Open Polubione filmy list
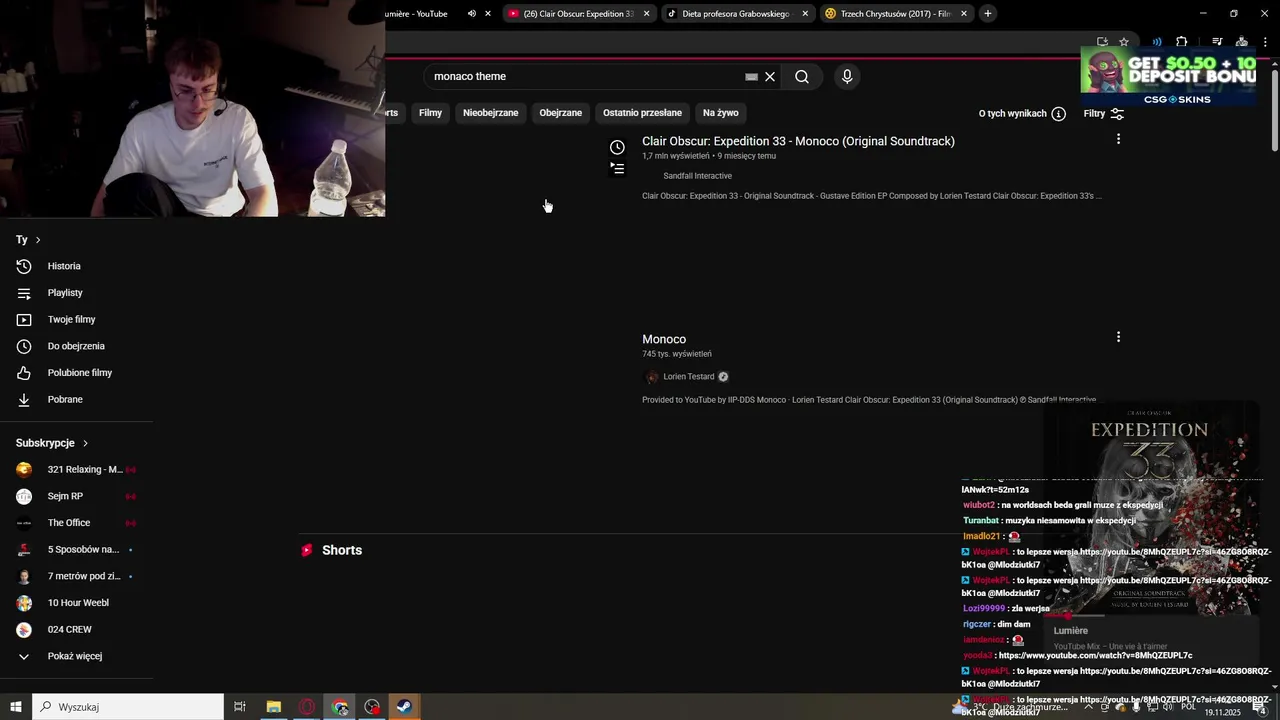1280x720 pixels. pos(76,373)
